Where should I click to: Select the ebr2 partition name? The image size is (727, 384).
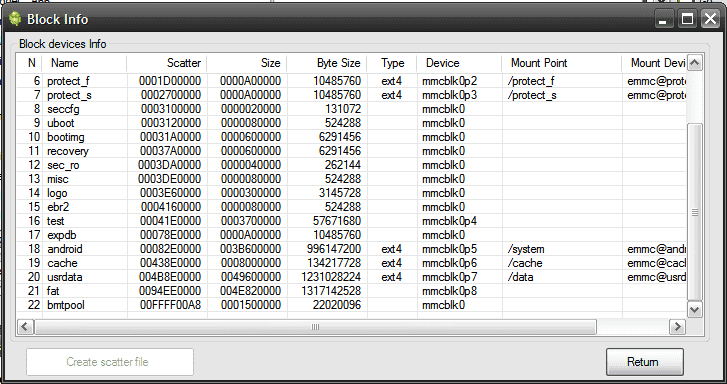(x=58, y=207)
